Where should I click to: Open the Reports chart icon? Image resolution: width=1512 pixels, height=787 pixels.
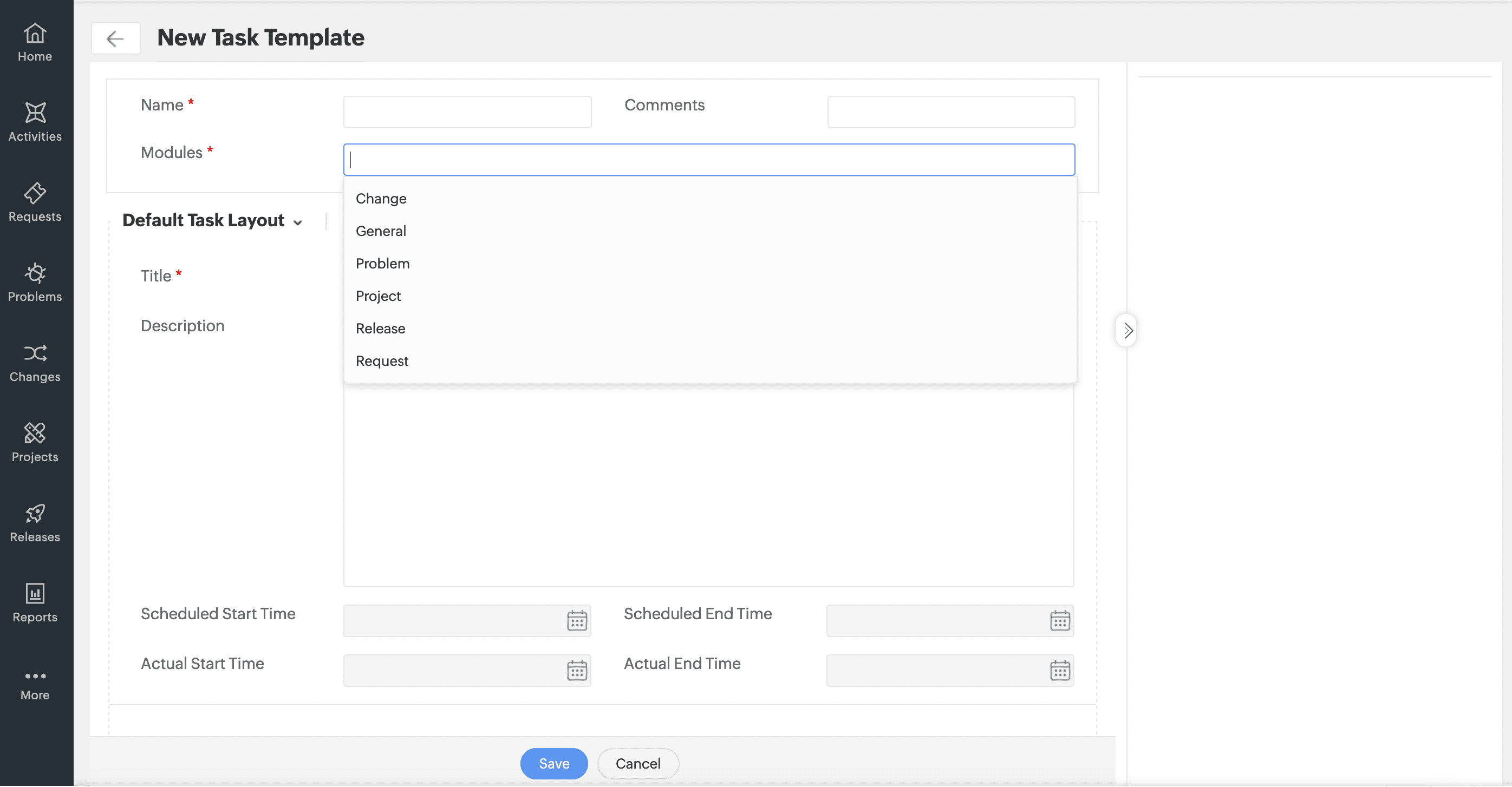[x=35, y=603]
